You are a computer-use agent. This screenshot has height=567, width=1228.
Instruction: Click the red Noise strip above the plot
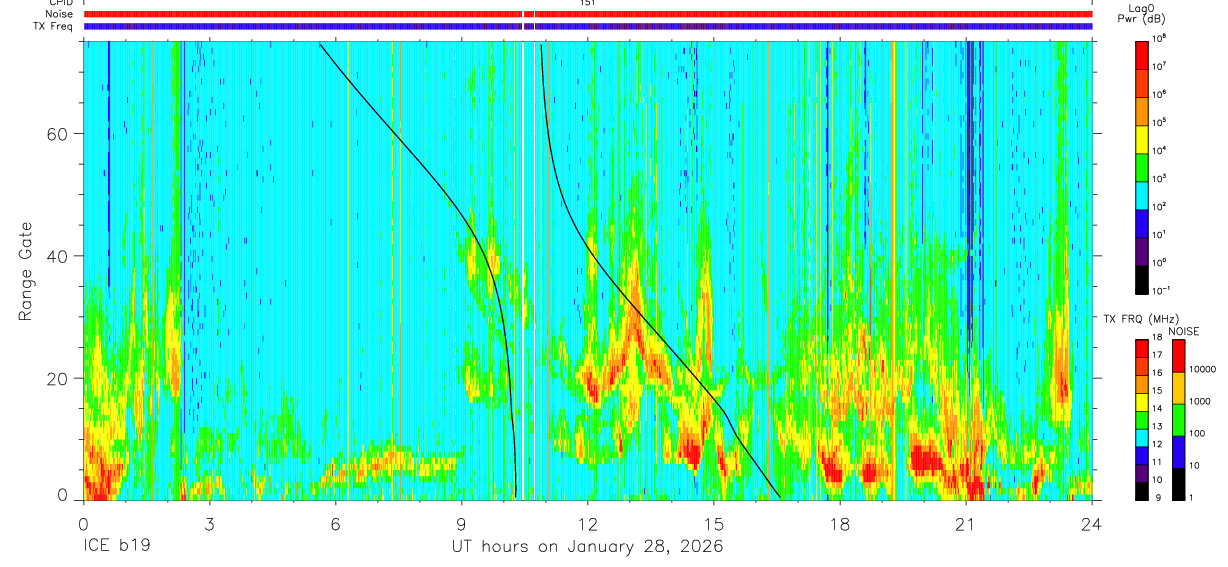[587, 14]
